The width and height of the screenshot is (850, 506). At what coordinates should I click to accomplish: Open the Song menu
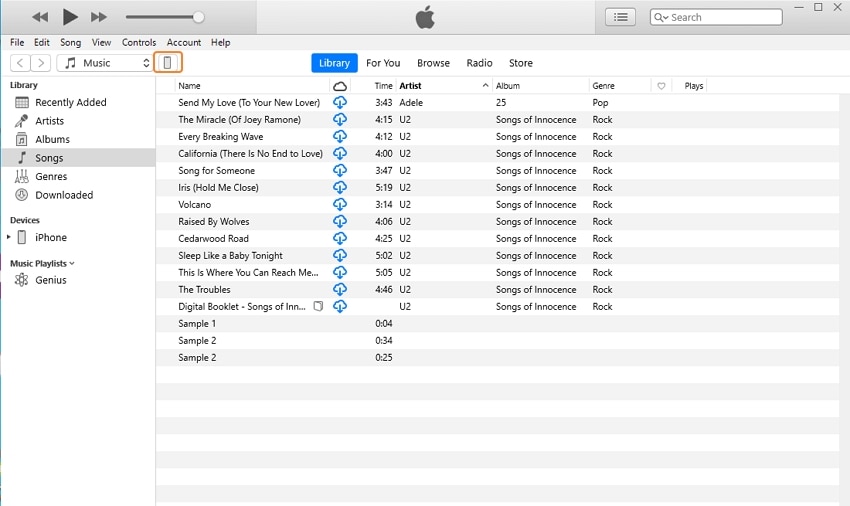click(x=70, y=42)
